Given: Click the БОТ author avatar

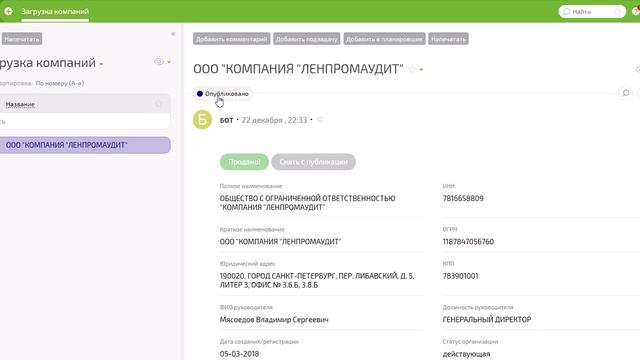Looking at the screenshot, I should (x=202, y=120).
